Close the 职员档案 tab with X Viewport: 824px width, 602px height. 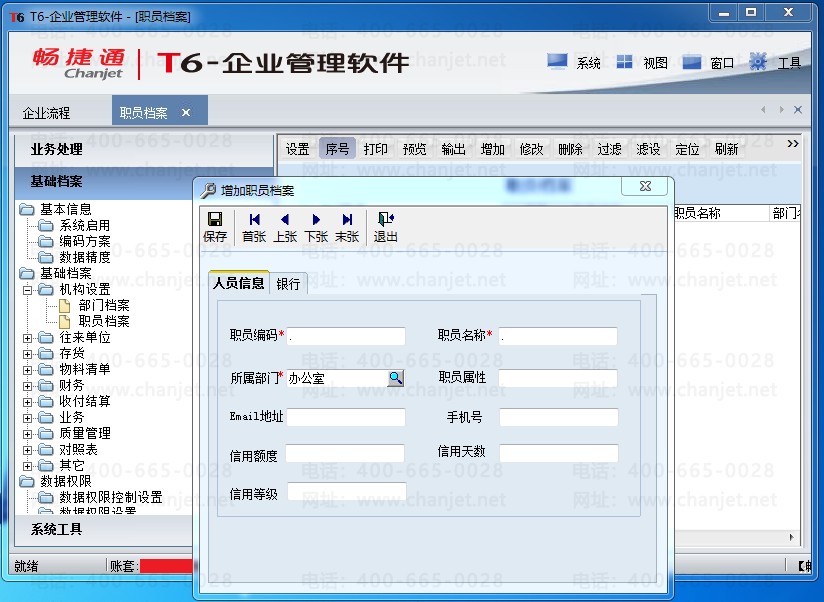pos(186,112)
